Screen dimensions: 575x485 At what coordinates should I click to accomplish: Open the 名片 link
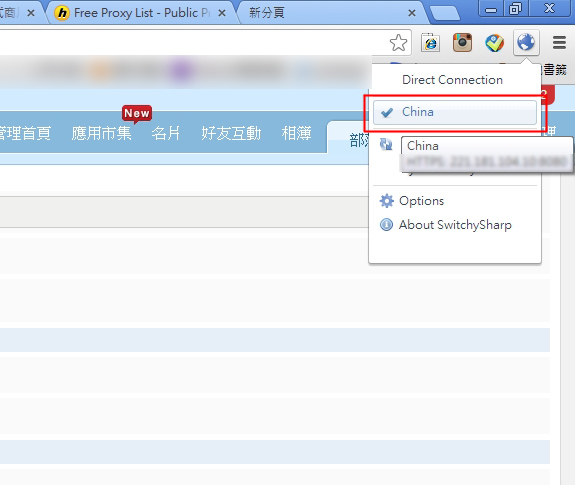tap(166, 133)
